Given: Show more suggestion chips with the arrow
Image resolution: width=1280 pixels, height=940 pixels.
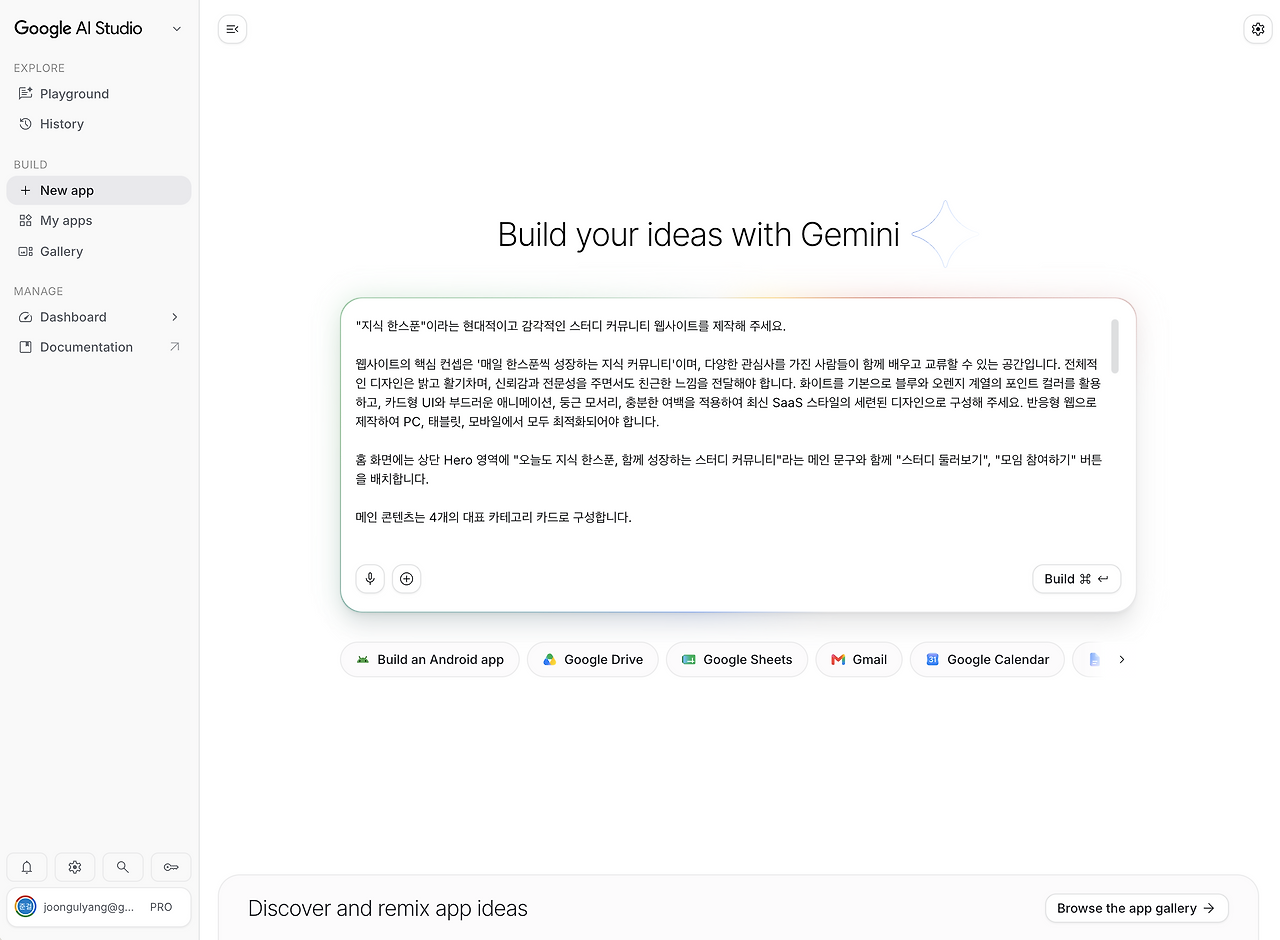Looking at the screenshot, I should click(1122, 660).
